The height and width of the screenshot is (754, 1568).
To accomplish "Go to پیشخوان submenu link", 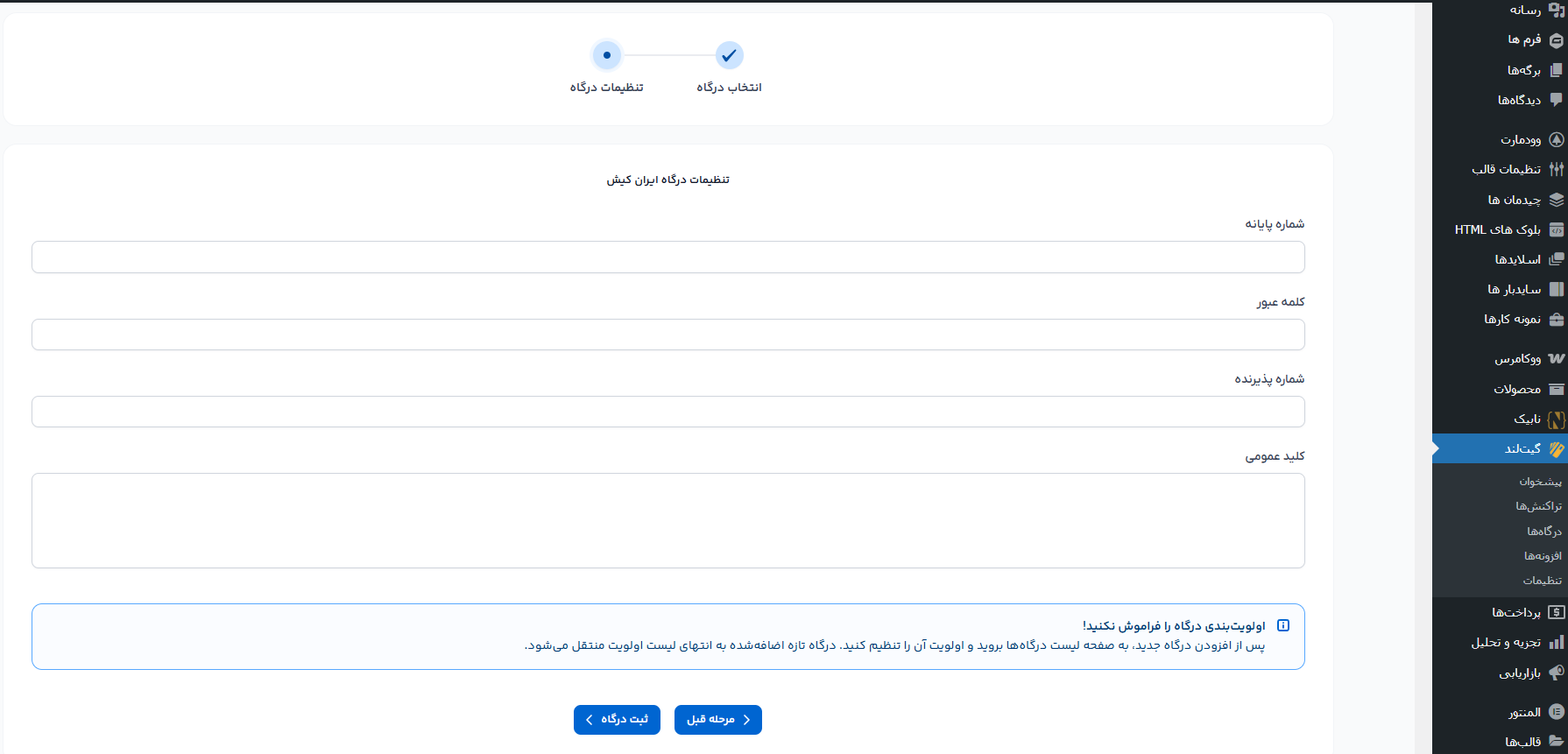I will pos(1540,482).
